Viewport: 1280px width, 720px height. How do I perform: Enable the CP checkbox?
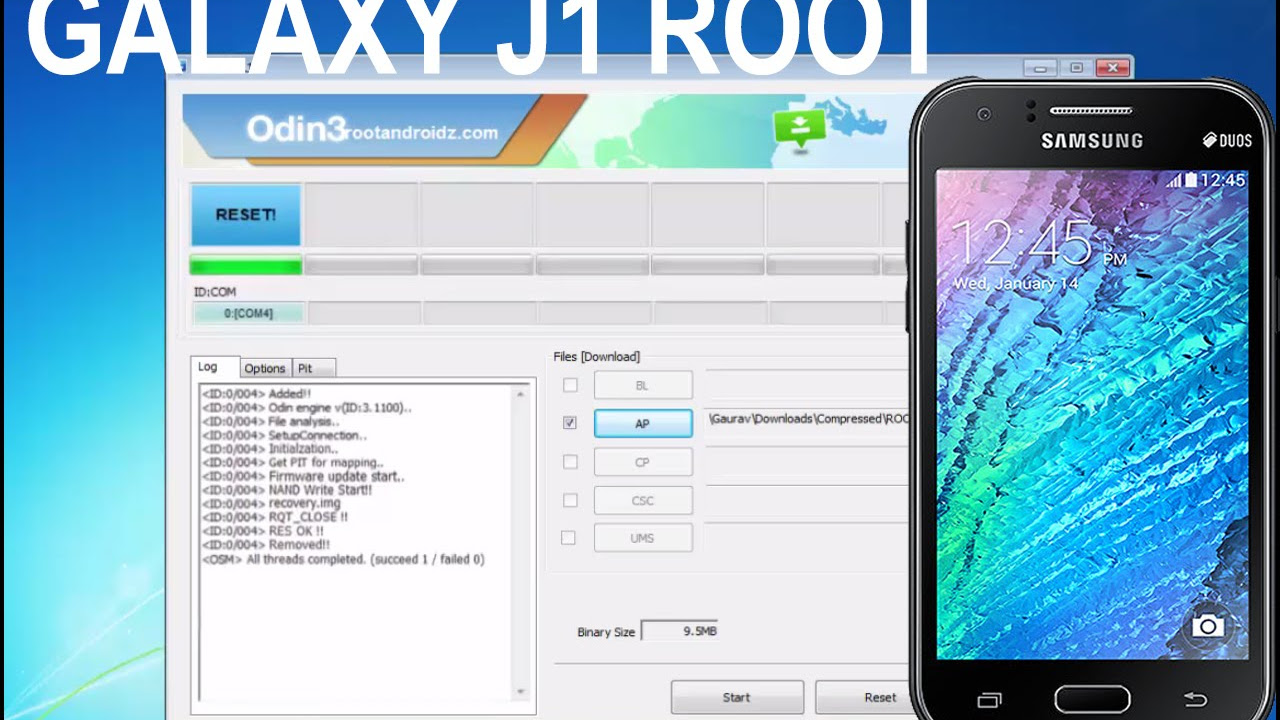(x=569, y=462)
